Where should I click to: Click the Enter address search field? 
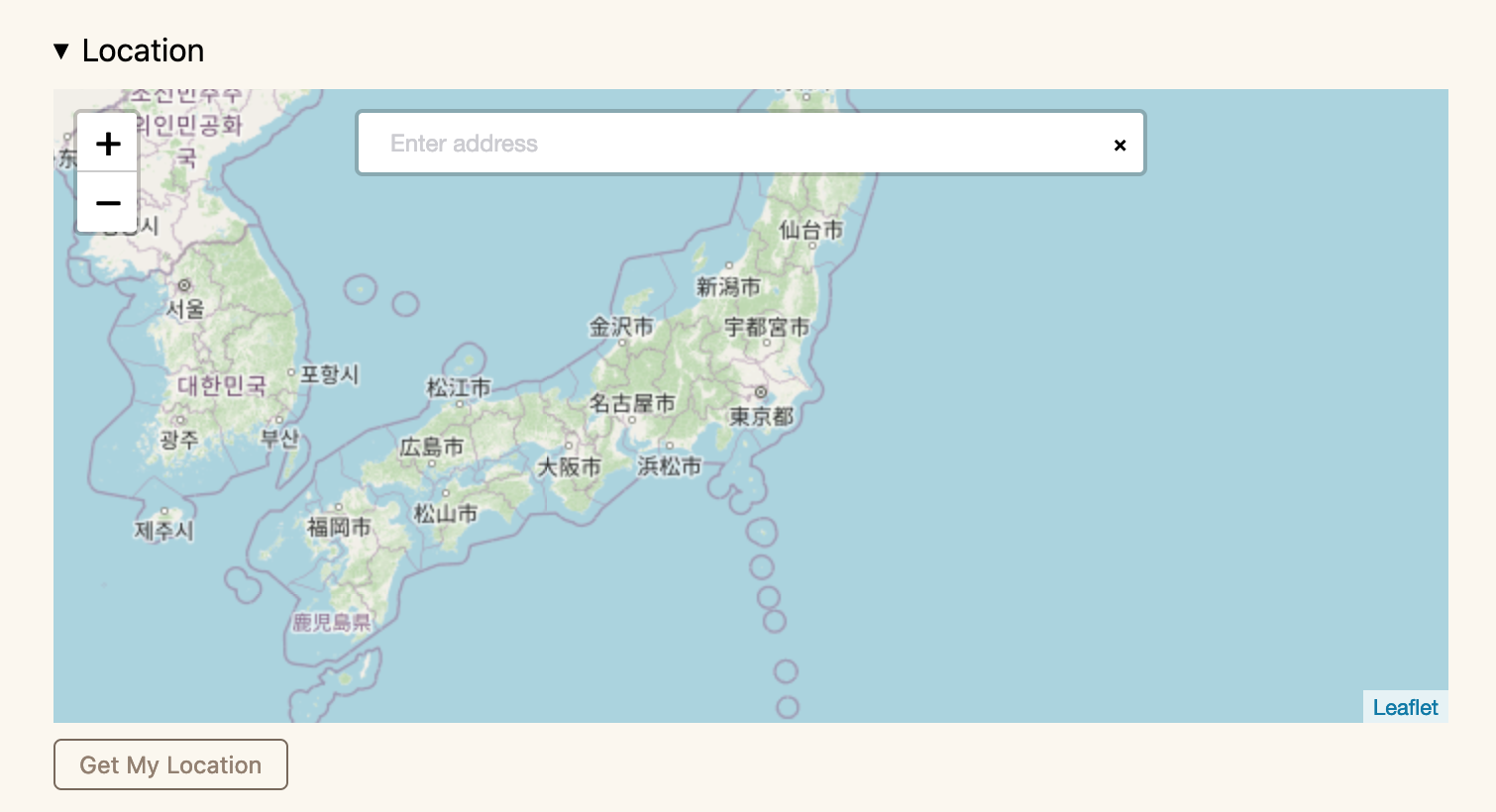[x=733, y=144]
